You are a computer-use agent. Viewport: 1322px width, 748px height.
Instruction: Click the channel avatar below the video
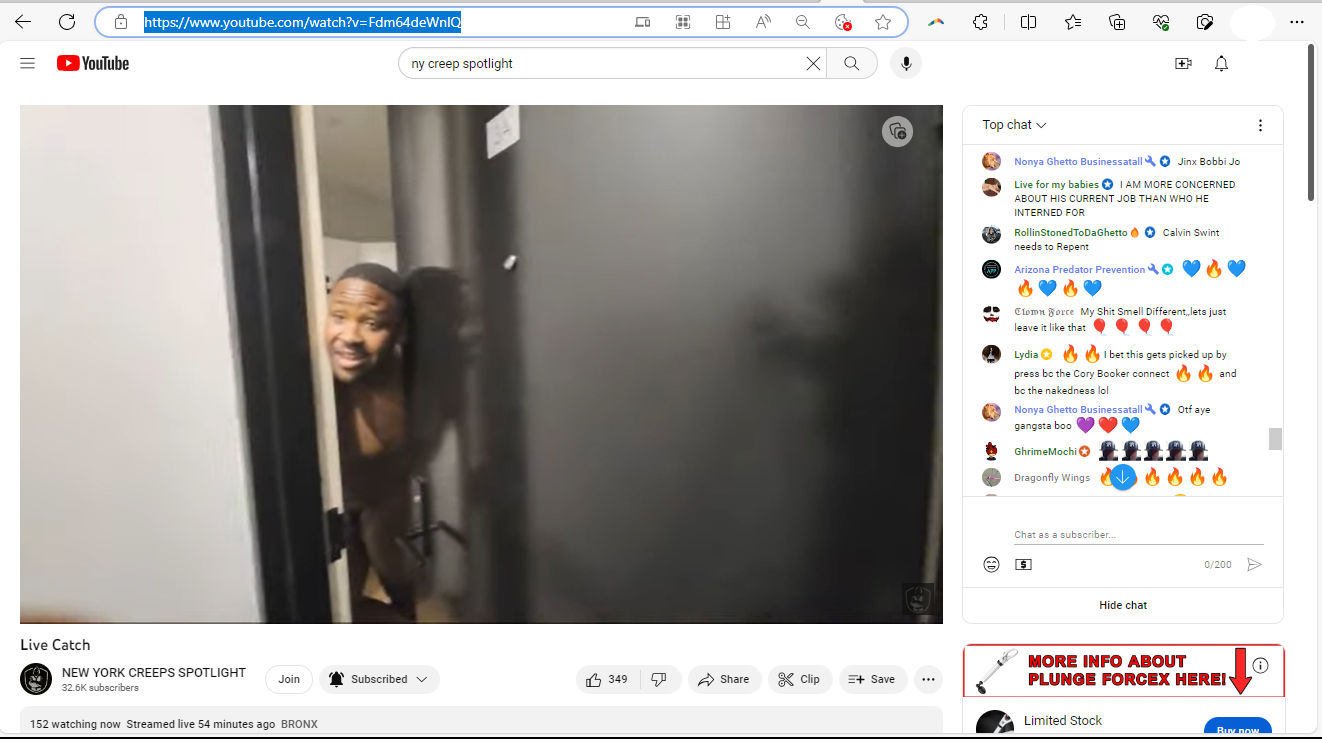pyautogui.click(x=36, y=679)
